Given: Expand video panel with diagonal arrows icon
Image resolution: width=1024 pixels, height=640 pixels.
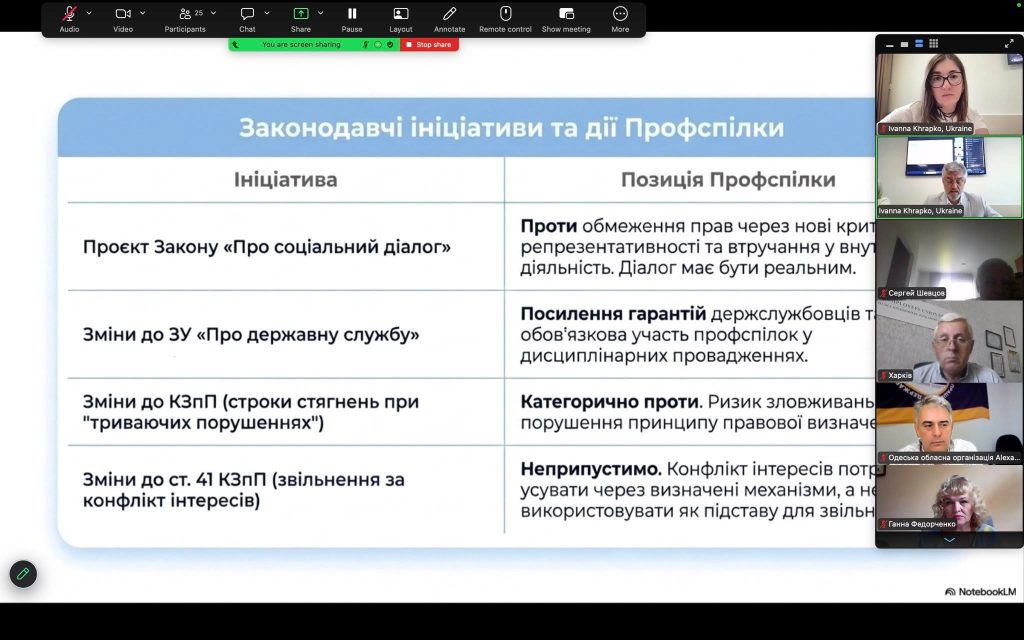Looking at the screenshot, I should click(1009, 44).
